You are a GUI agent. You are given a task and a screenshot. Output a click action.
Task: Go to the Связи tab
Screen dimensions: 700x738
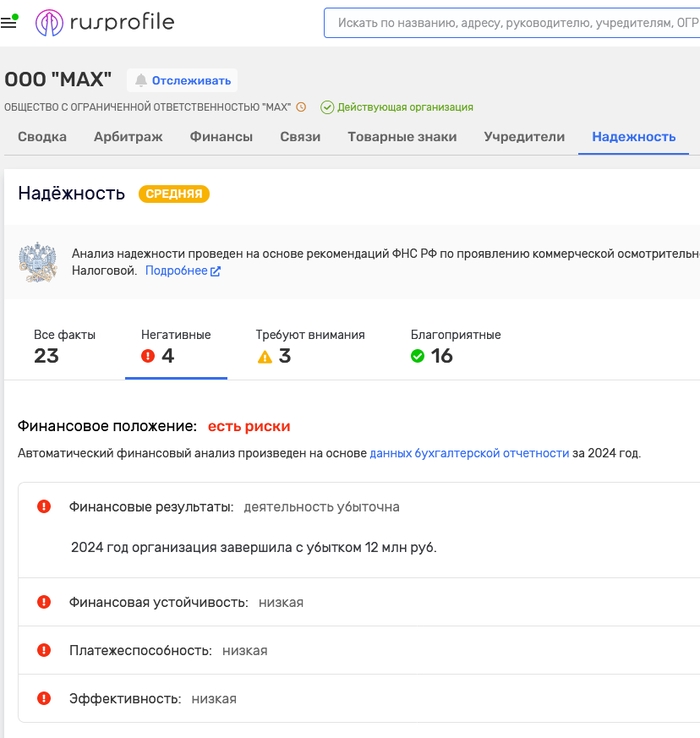click(300, 137)
